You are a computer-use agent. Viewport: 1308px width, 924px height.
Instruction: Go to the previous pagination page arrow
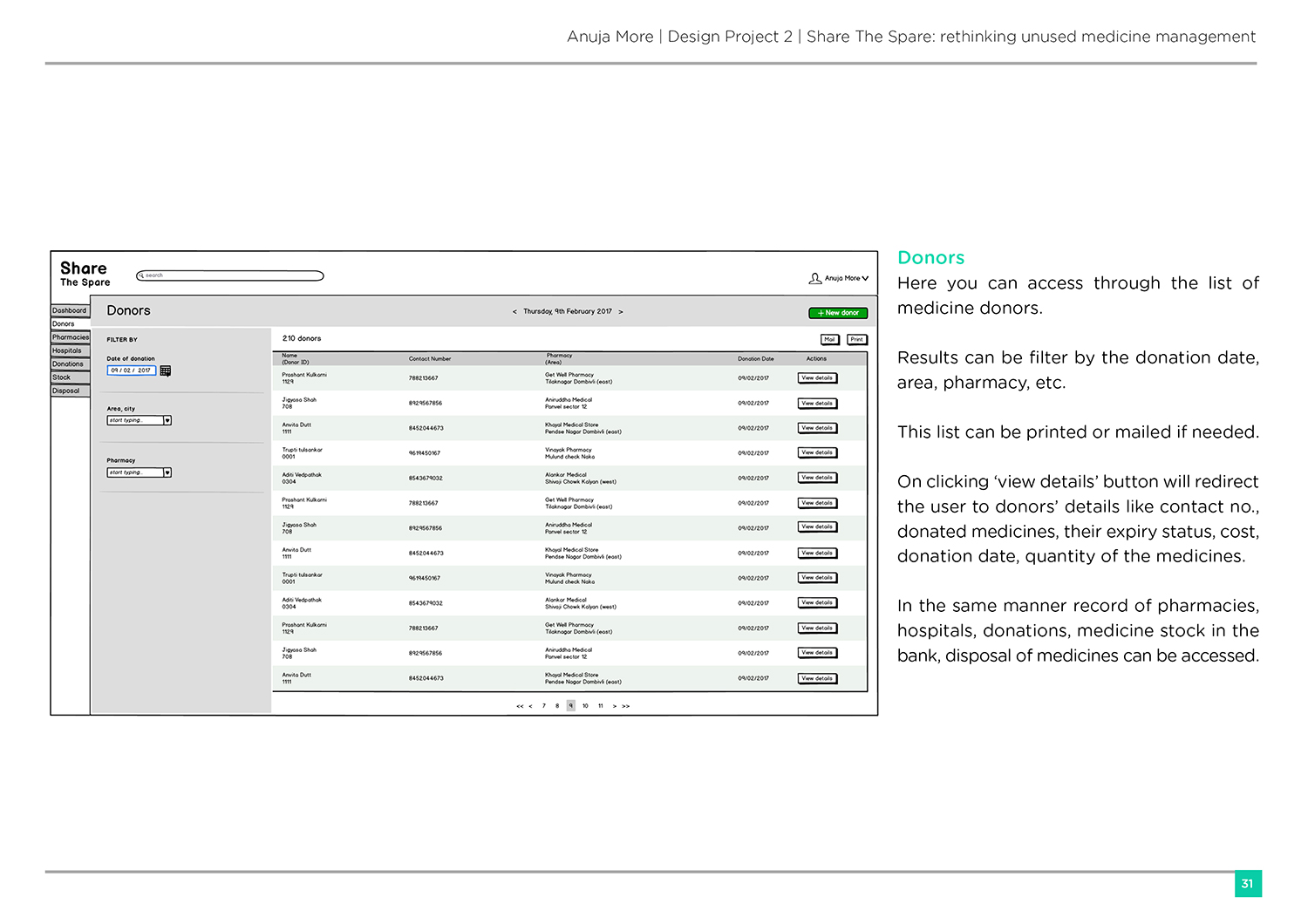coord(530,707)
